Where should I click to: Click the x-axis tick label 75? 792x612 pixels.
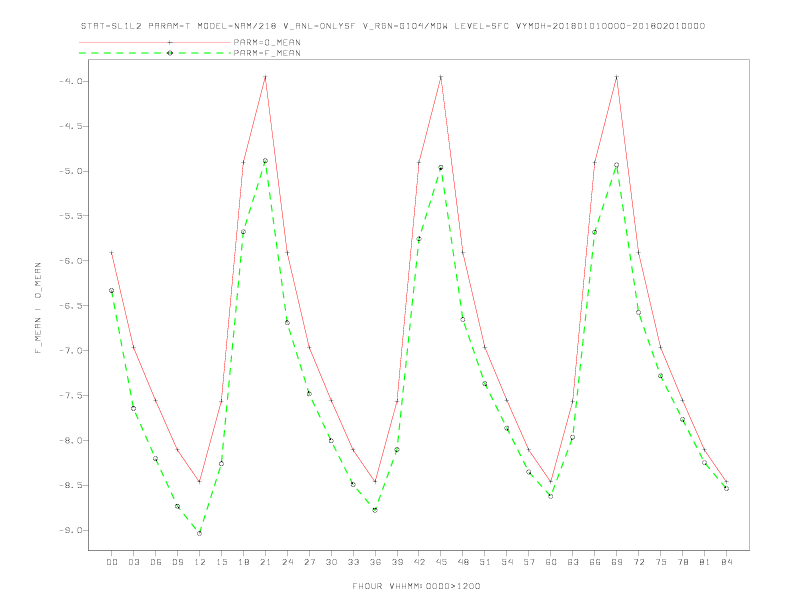[x=661, y=562]
